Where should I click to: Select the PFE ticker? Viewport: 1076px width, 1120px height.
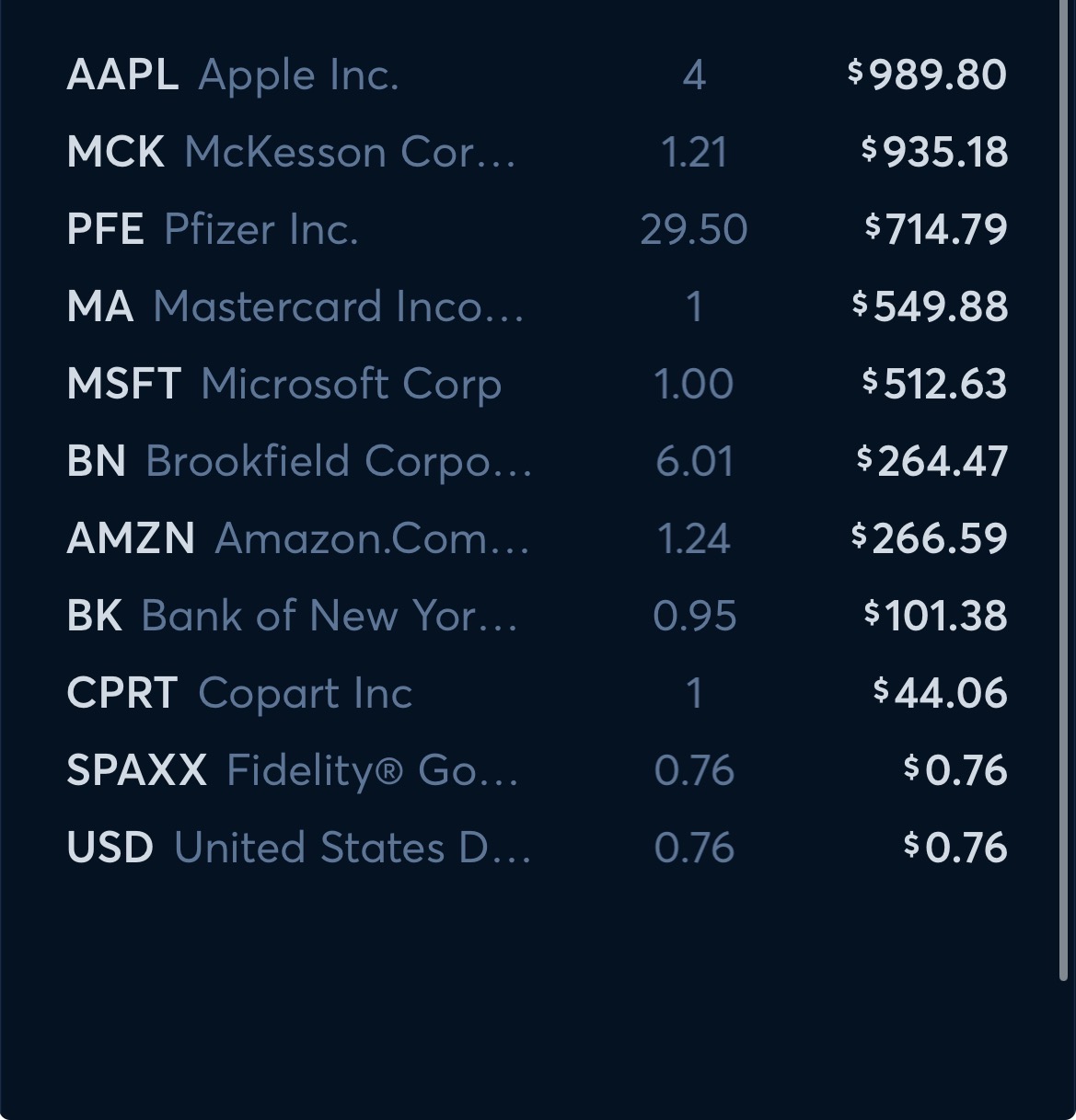[x=105, y=229]
